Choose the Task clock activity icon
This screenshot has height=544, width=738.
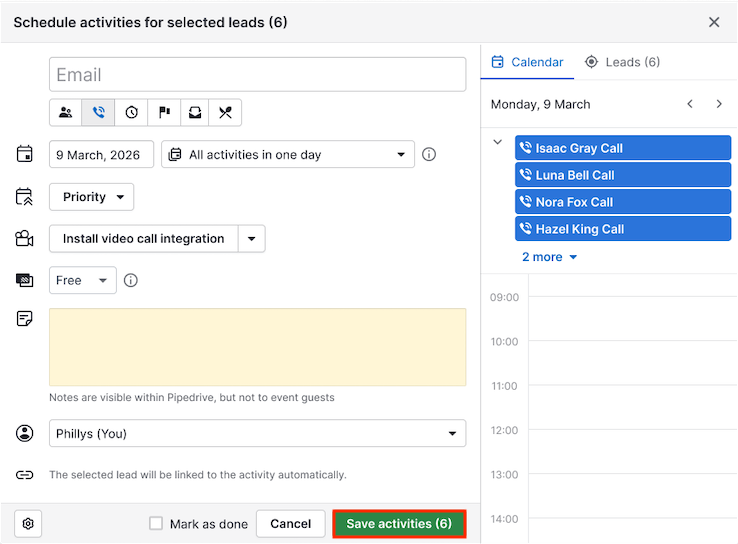[x=131, y=113]
